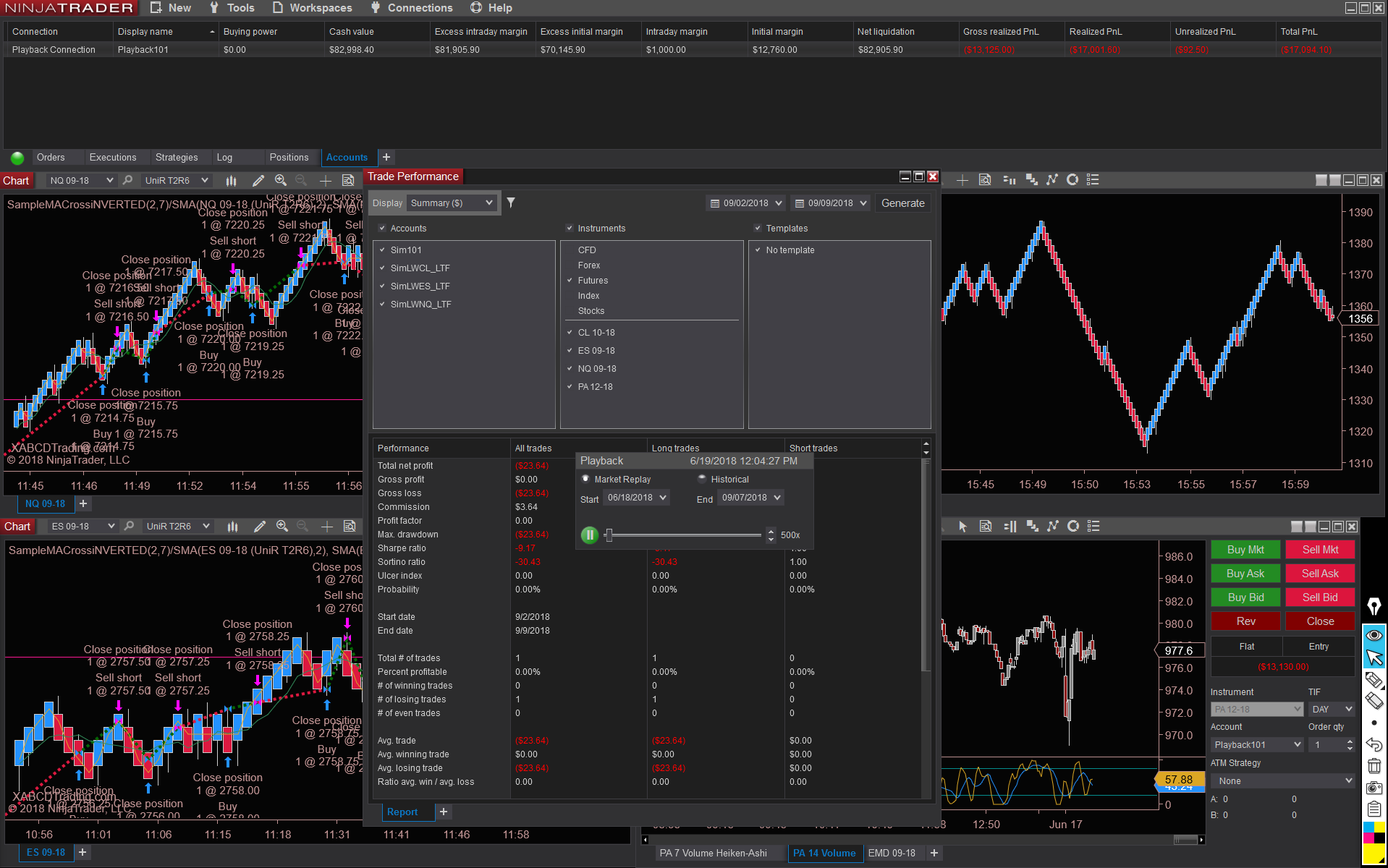This screenshot has width=1388, height=868.
Task: Uncheck the Sim101 account
Action: 382,250
